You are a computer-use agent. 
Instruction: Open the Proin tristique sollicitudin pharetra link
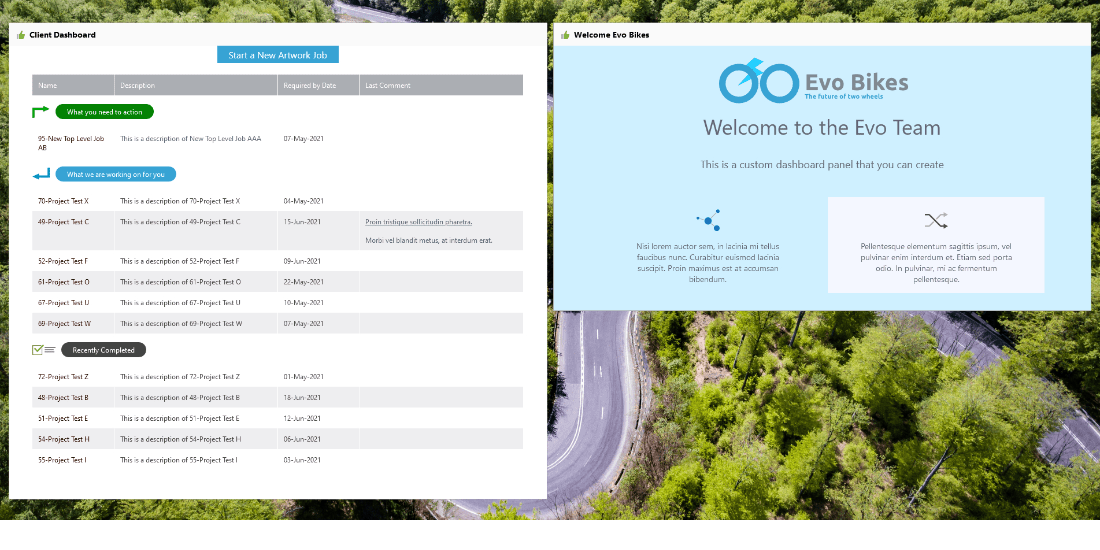tap(418, 222)
